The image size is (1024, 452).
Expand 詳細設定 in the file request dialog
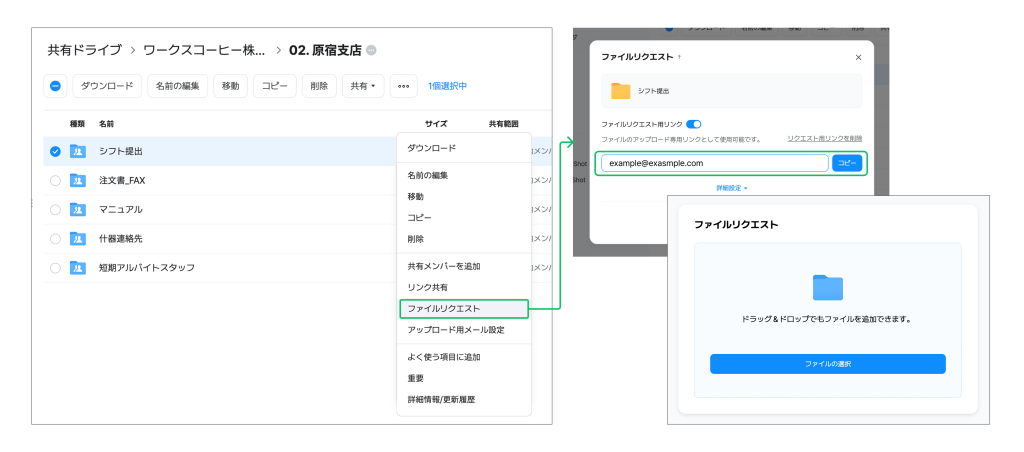[731, 188]
